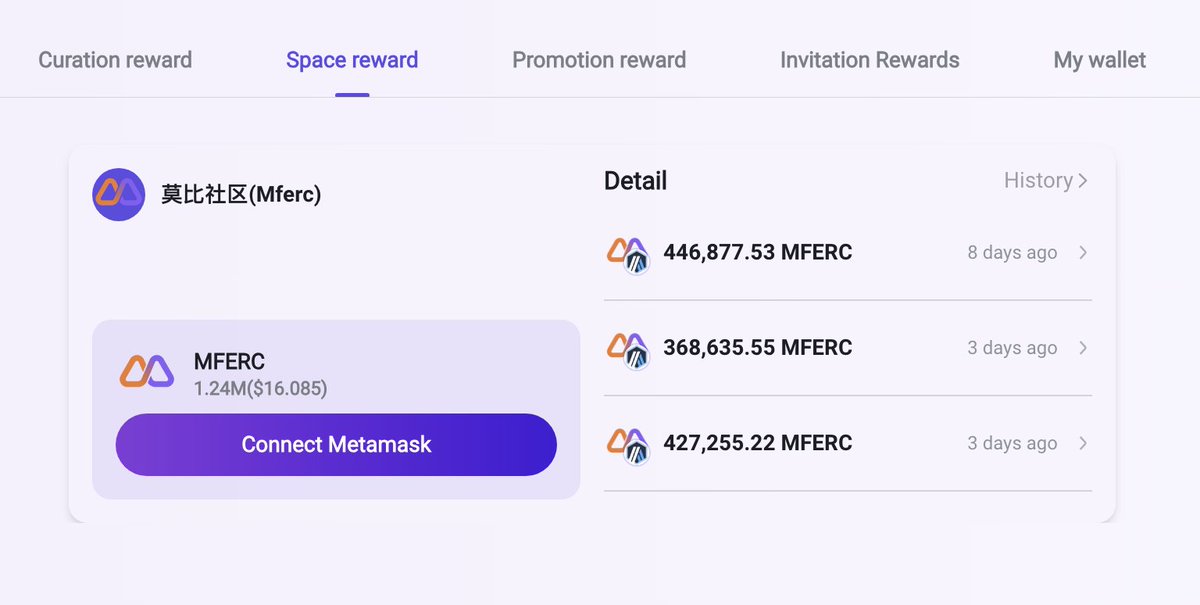Click the 8 days ago timestamp

point(1012,253)
